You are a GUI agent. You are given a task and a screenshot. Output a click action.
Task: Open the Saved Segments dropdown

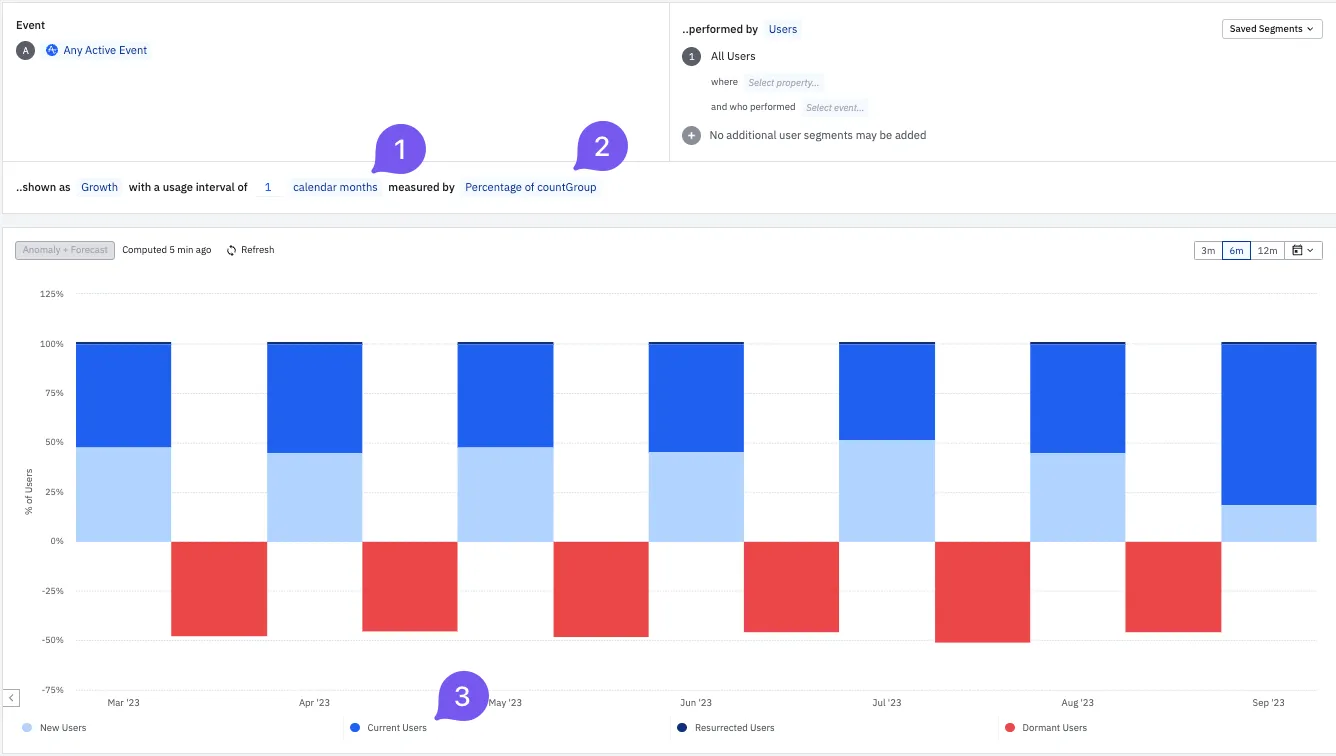1272,29
